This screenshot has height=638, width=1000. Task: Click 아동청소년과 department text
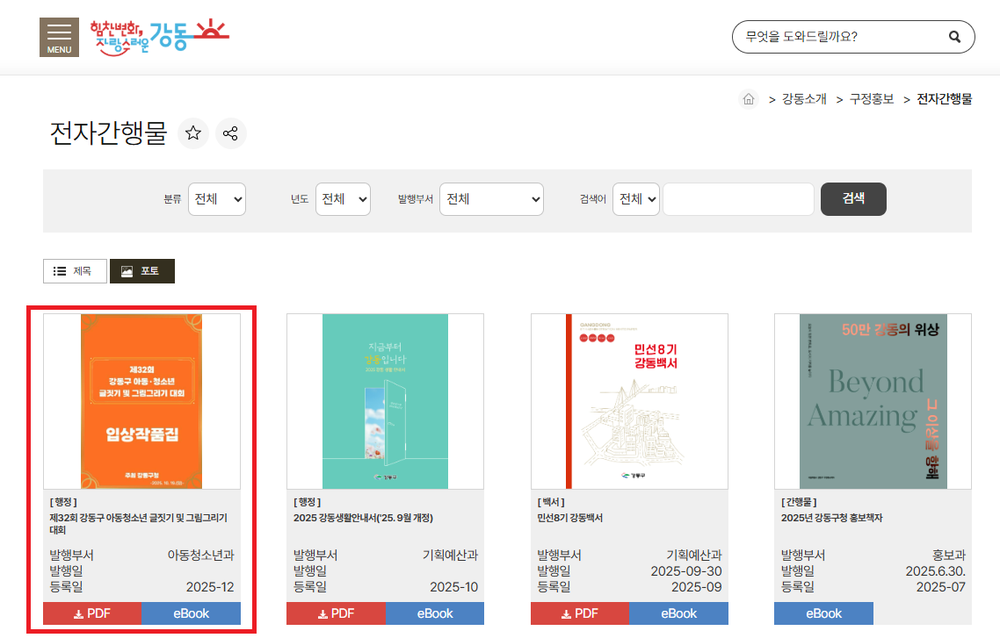point(201,555)
